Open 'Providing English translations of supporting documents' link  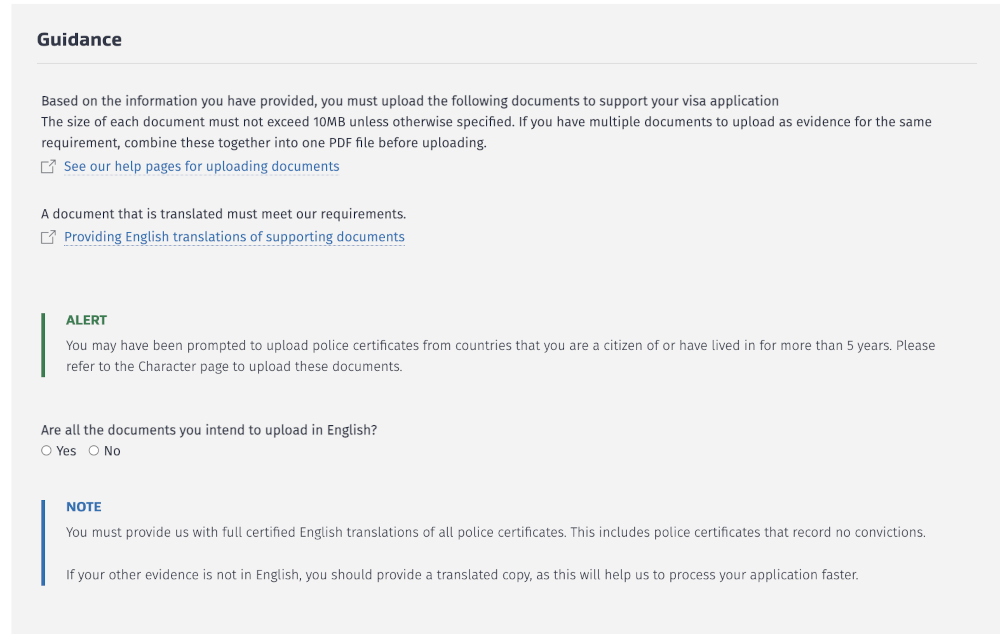coord(234,237)
